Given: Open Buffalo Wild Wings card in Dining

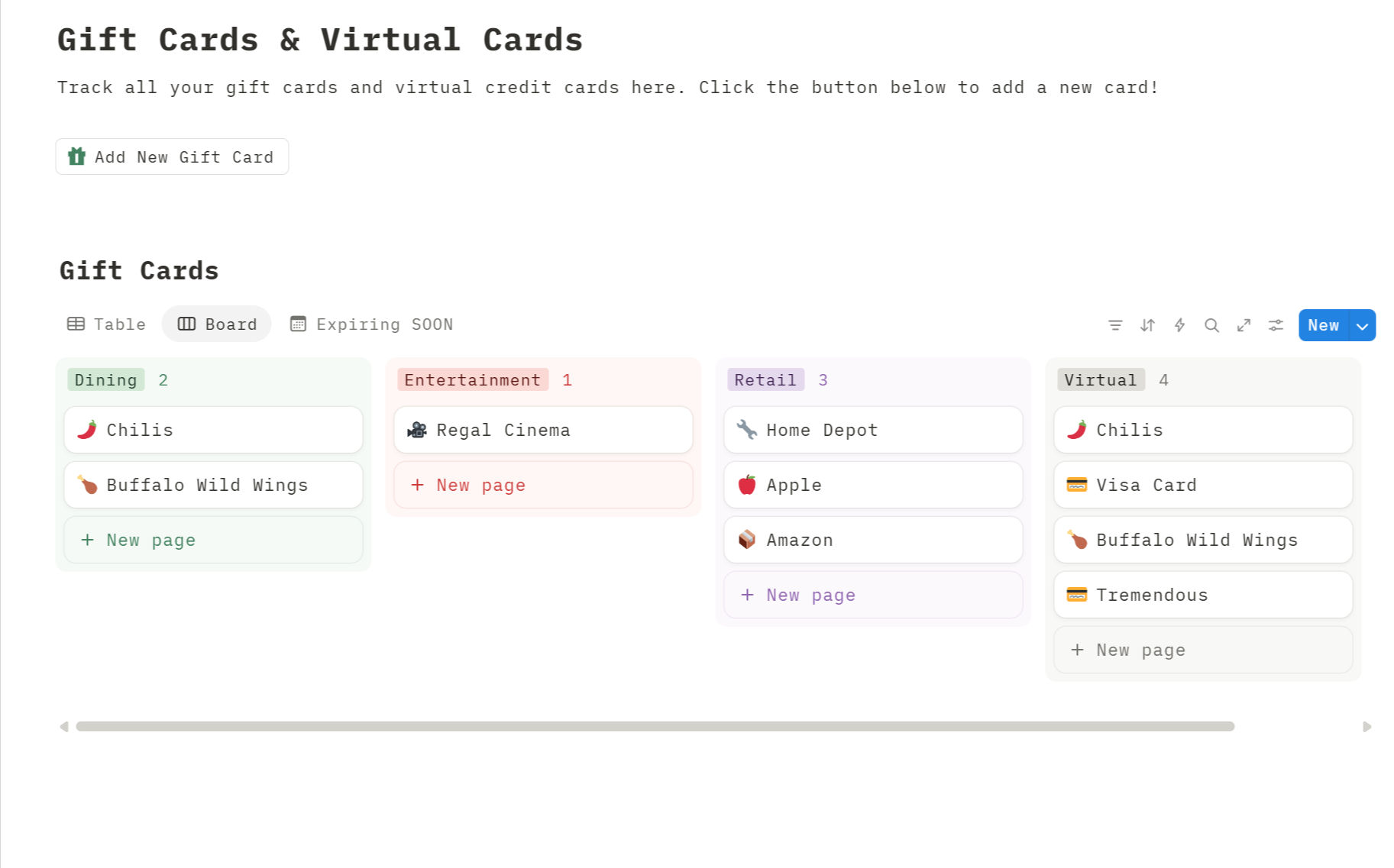Looking at the screenshot, I should pyautogui.click(x=213, y=485).
